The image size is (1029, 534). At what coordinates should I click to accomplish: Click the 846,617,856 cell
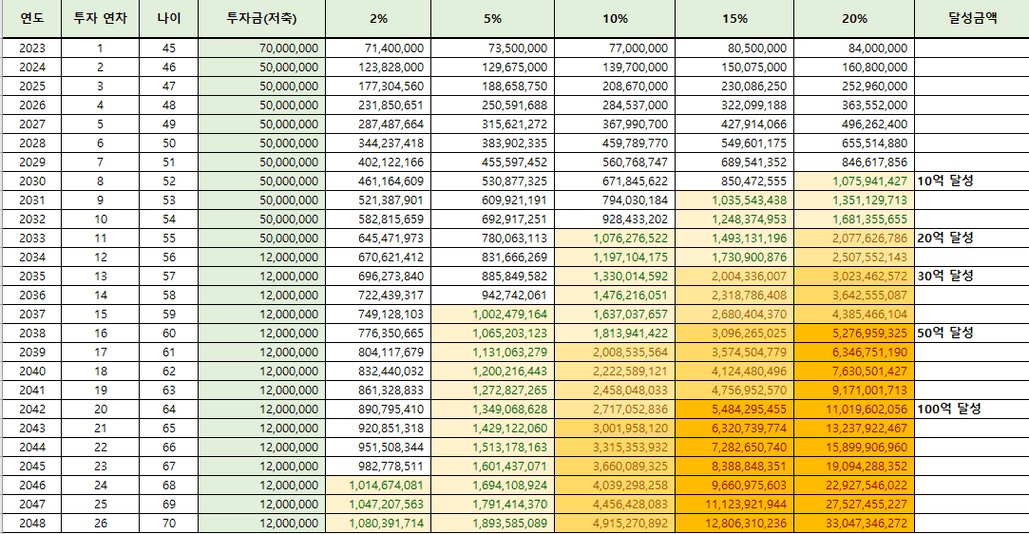point(854,162)
